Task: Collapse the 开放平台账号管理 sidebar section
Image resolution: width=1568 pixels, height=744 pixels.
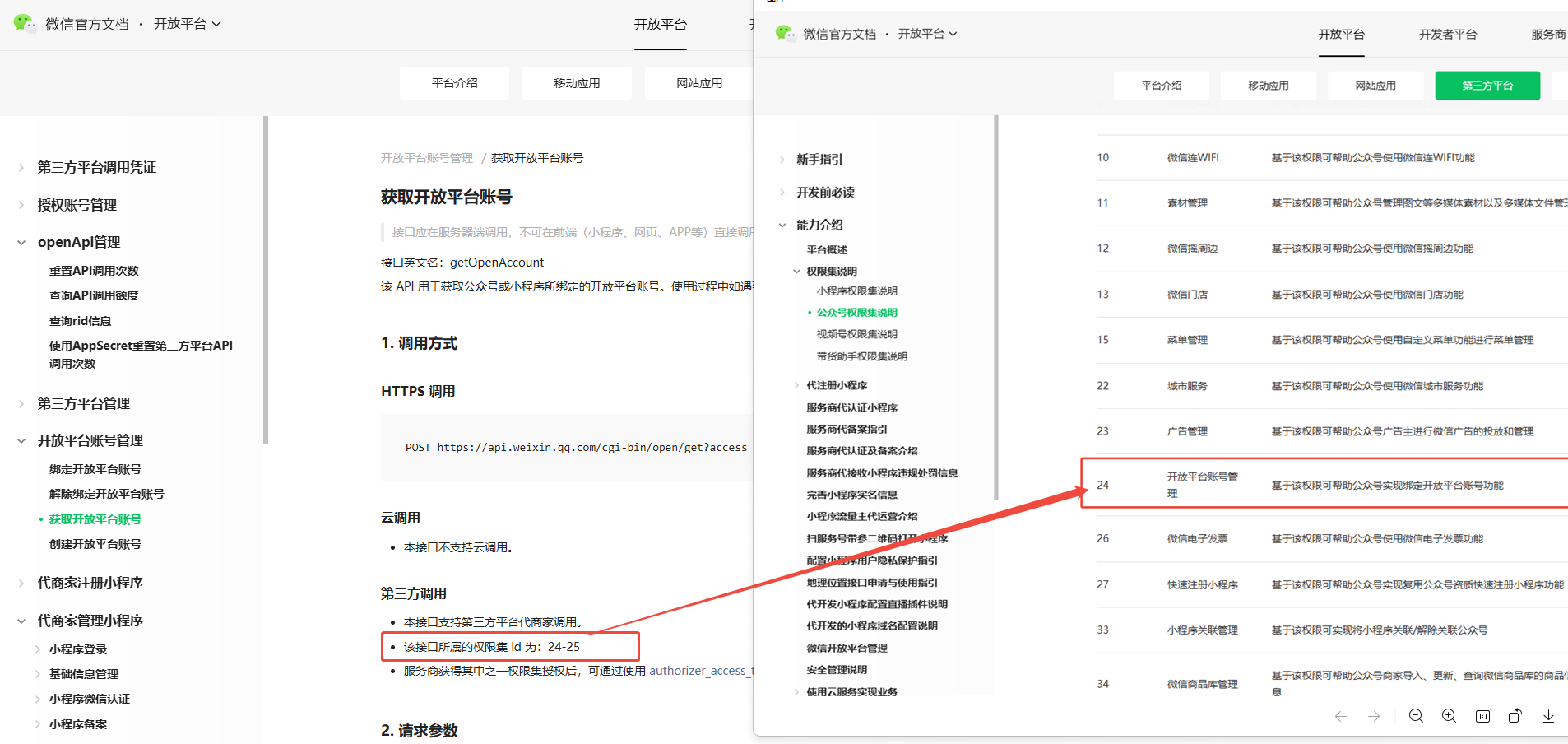Action: [x=21, y=441]
